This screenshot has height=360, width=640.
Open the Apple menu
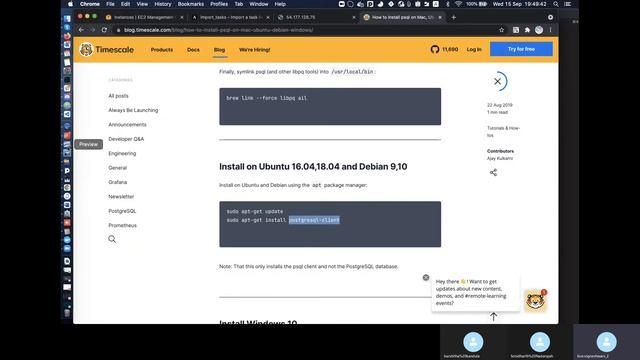click(x=70, y=4)
